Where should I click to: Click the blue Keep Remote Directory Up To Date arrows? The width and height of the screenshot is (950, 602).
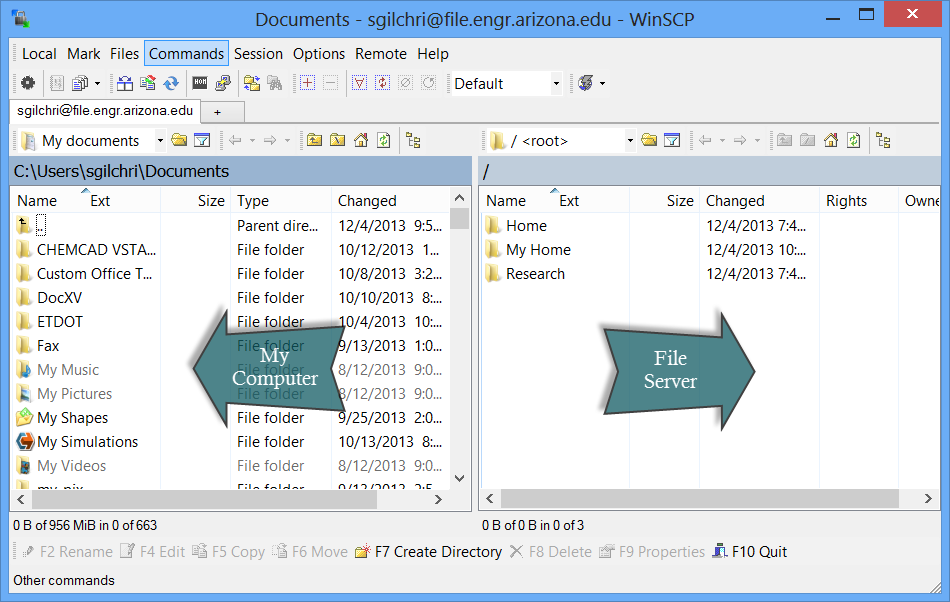pos(171,83)
